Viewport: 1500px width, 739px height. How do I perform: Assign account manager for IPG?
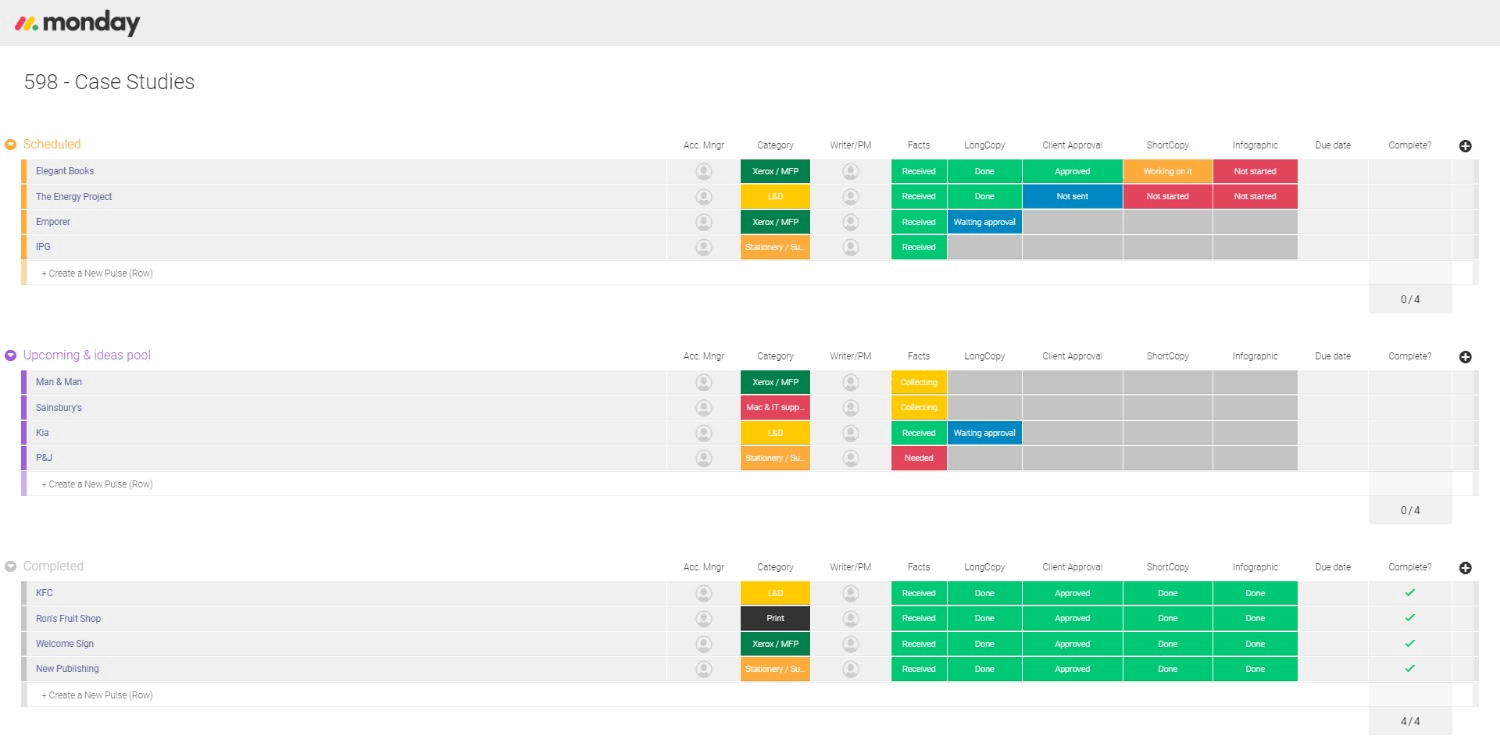[704, 247]
